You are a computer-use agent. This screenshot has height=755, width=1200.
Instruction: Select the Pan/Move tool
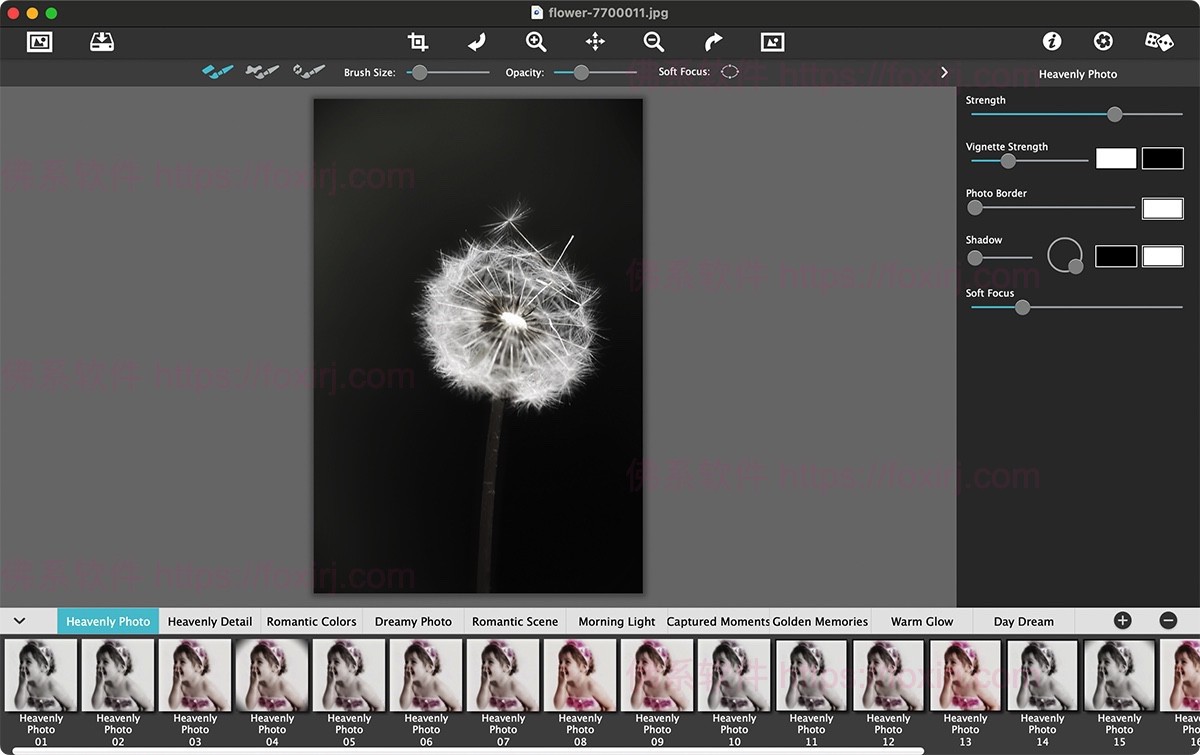(x=594, y=42)
